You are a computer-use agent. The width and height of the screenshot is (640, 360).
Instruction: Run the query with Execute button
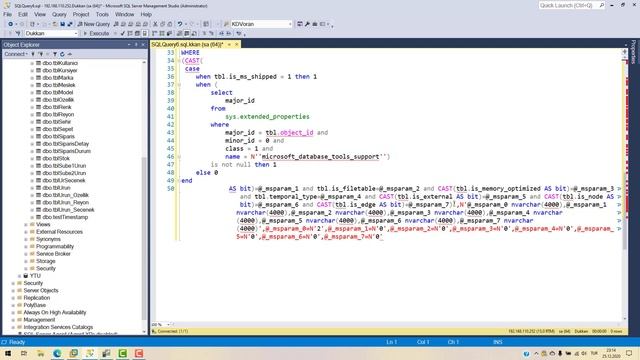96,33
